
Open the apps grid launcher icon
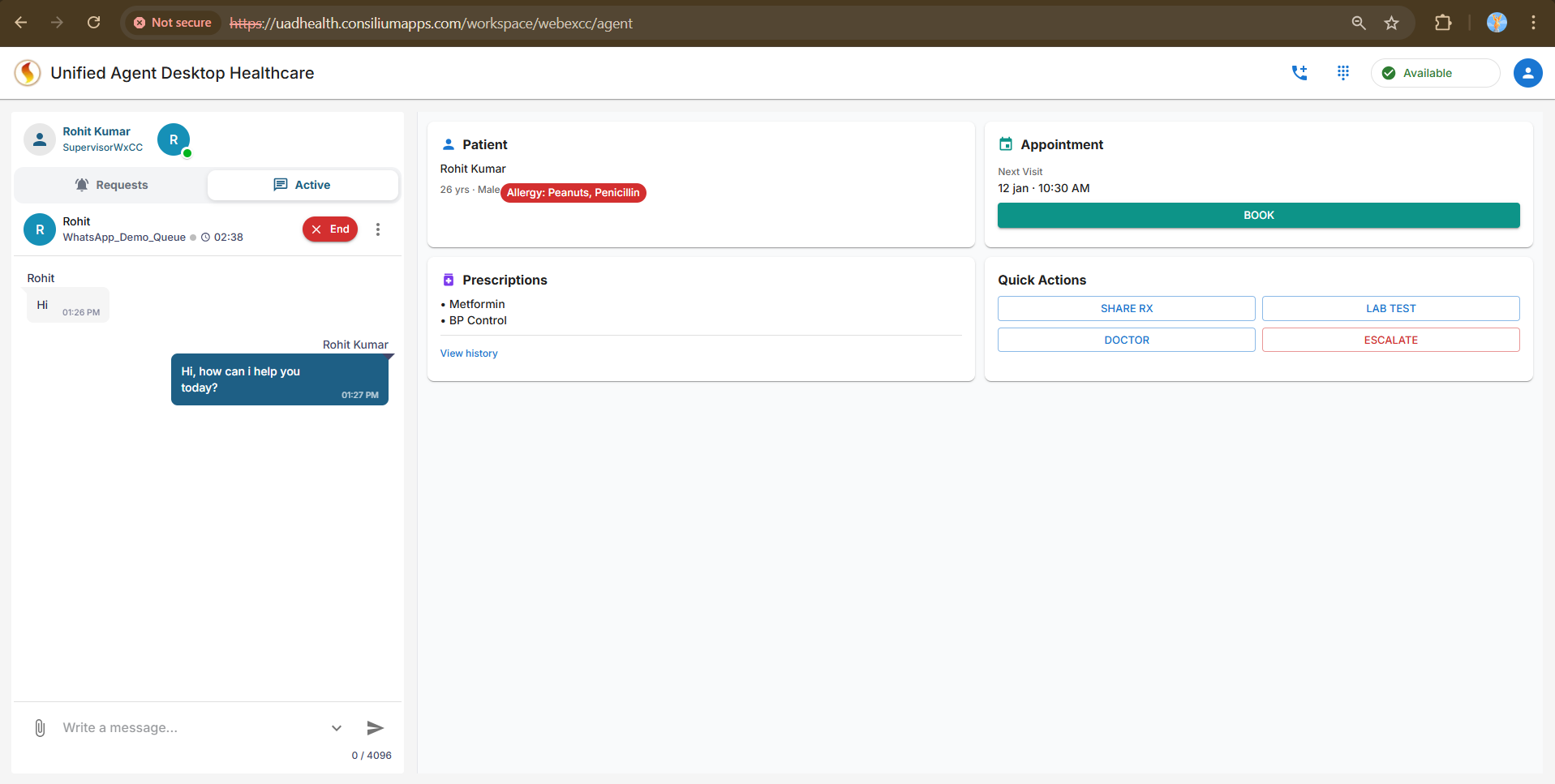coord(1342,73)
